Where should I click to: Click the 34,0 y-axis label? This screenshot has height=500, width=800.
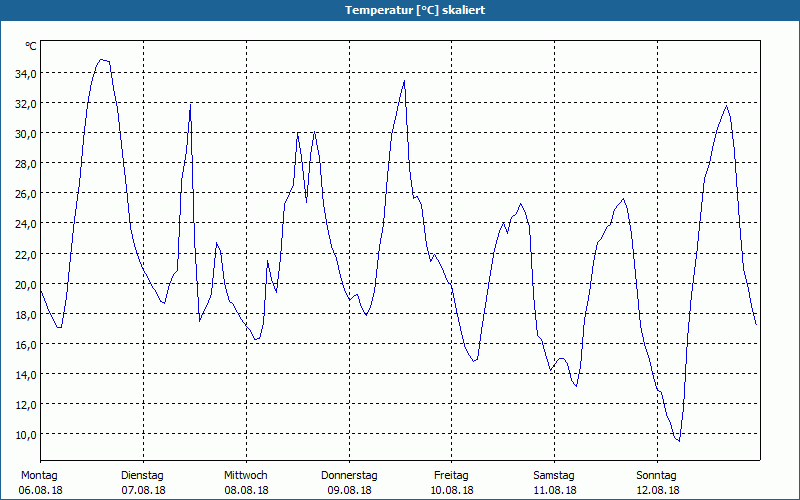[x=26, y=73]
